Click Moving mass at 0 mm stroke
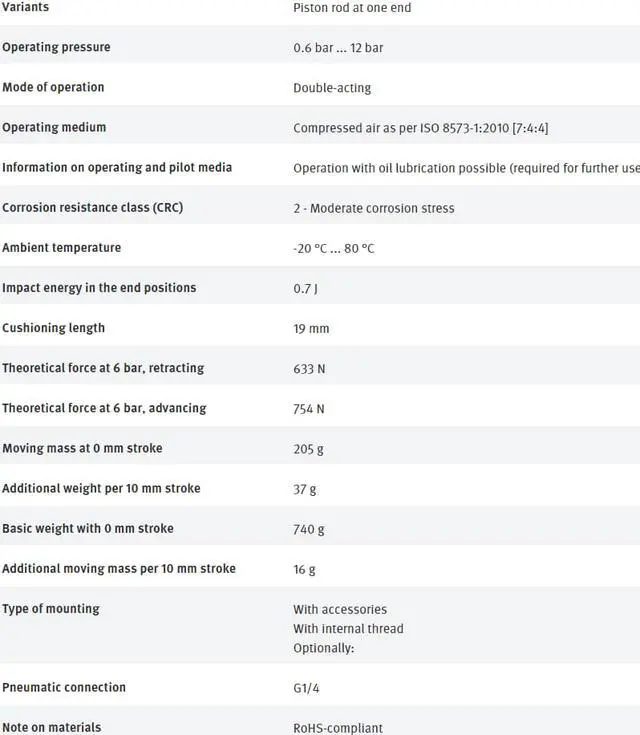This screenshot has width=640, height=735. [82, 448]
